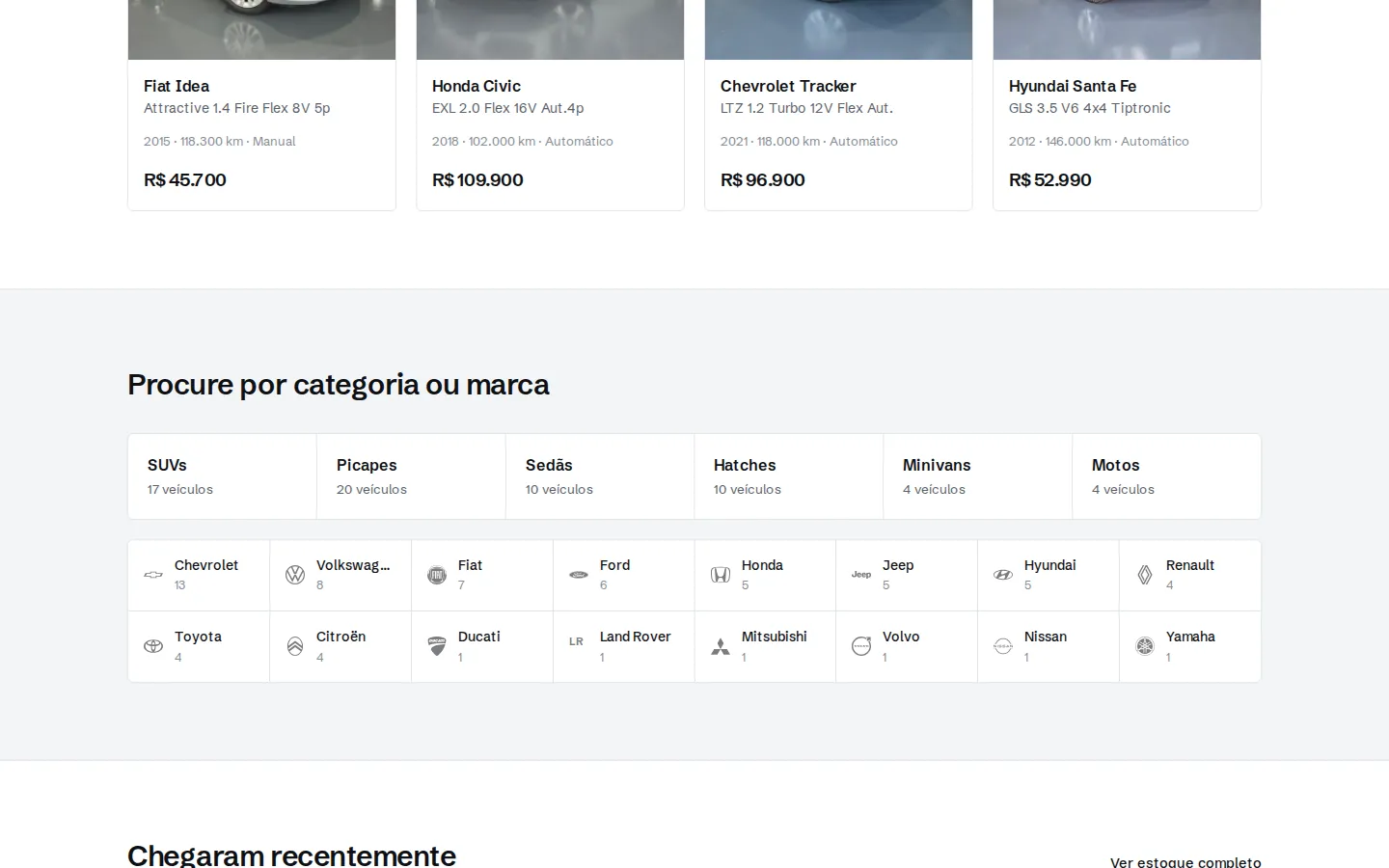
Task: Click the price R$ 109.900
Action: coord(477,180)
